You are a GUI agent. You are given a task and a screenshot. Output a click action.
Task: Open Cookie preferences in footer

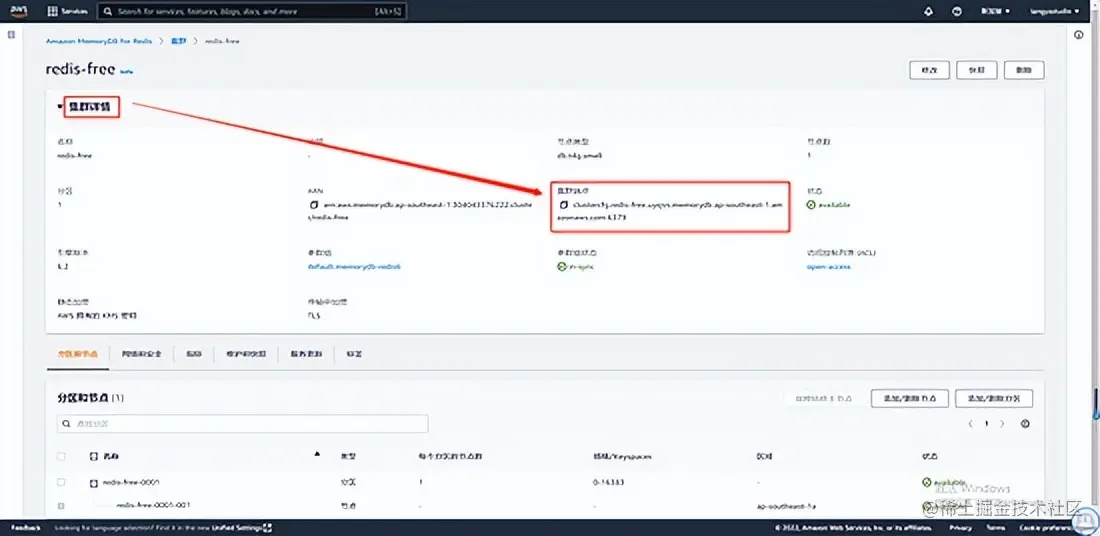coord(1047,528)
